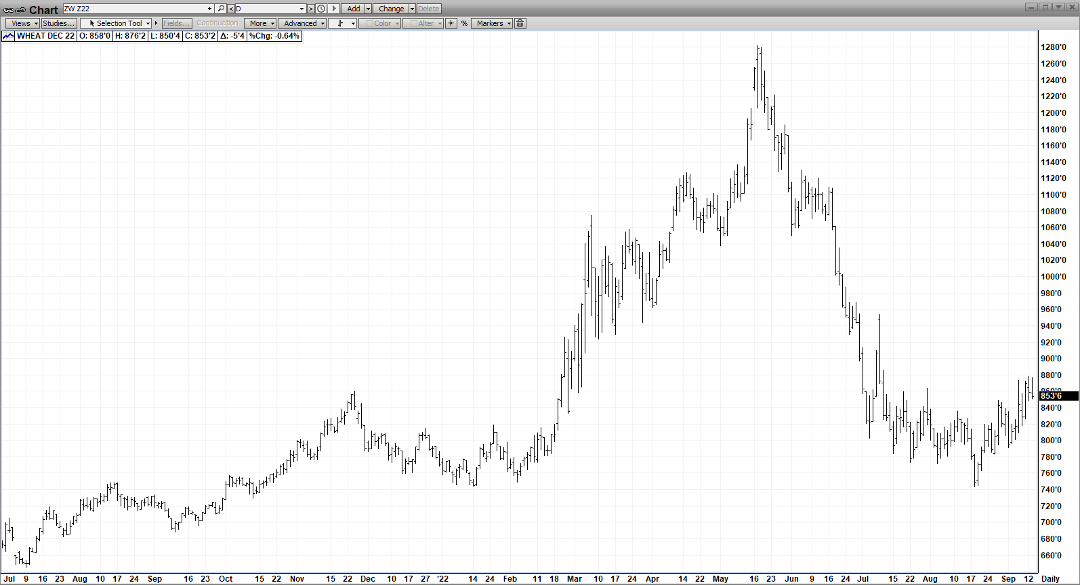The width and height of the screenshot is (1080, 586).
Task: Click the %Chg: -0.64% value
Action: click(274, 36)
